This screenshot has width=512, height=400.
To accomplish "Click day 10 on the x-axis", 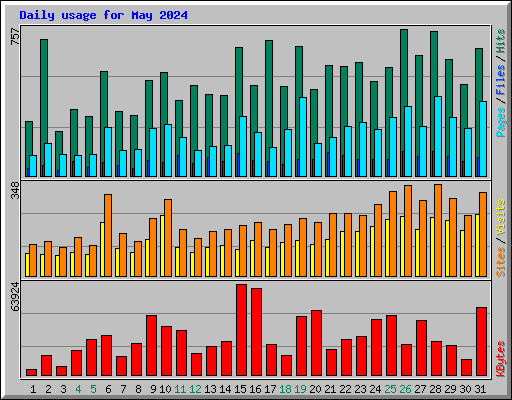I will click(x=165, y=389).
